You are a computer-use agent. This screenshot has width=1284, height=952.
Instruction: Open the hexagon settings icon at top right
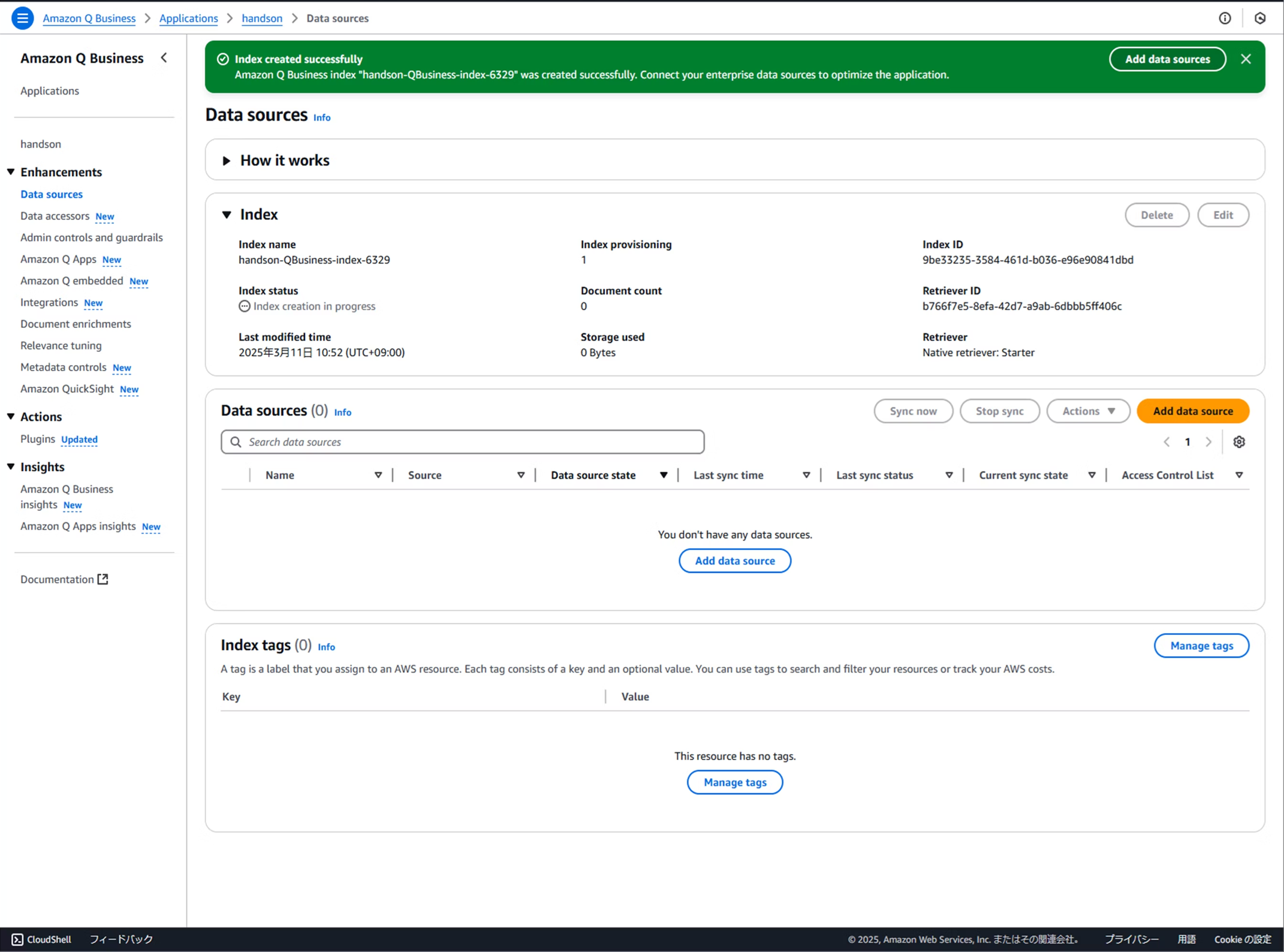(x=1260, y=18)
